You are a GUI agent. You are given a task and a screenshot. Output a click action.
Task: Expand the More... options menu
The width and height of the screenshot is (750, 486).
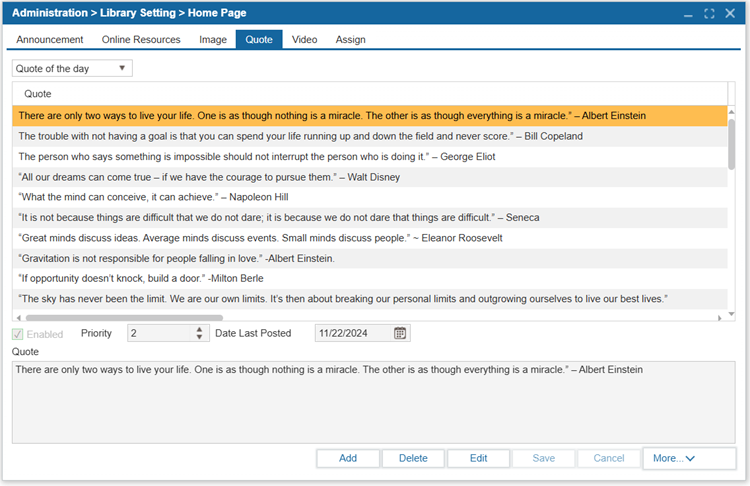689,458
